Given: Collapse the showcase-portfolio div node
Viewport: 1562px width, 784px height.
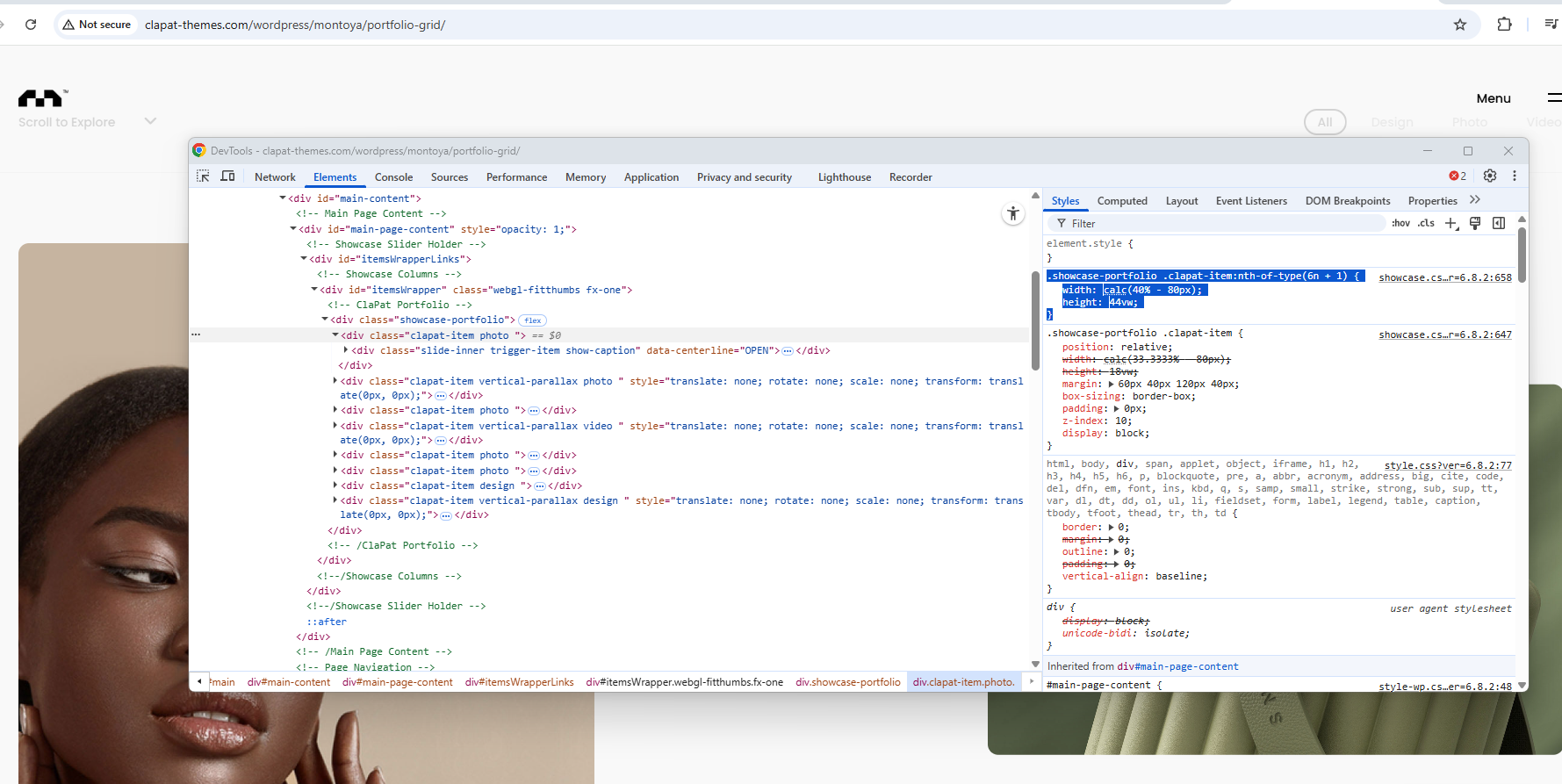Looking at the screenshot, I should [325, 320].
